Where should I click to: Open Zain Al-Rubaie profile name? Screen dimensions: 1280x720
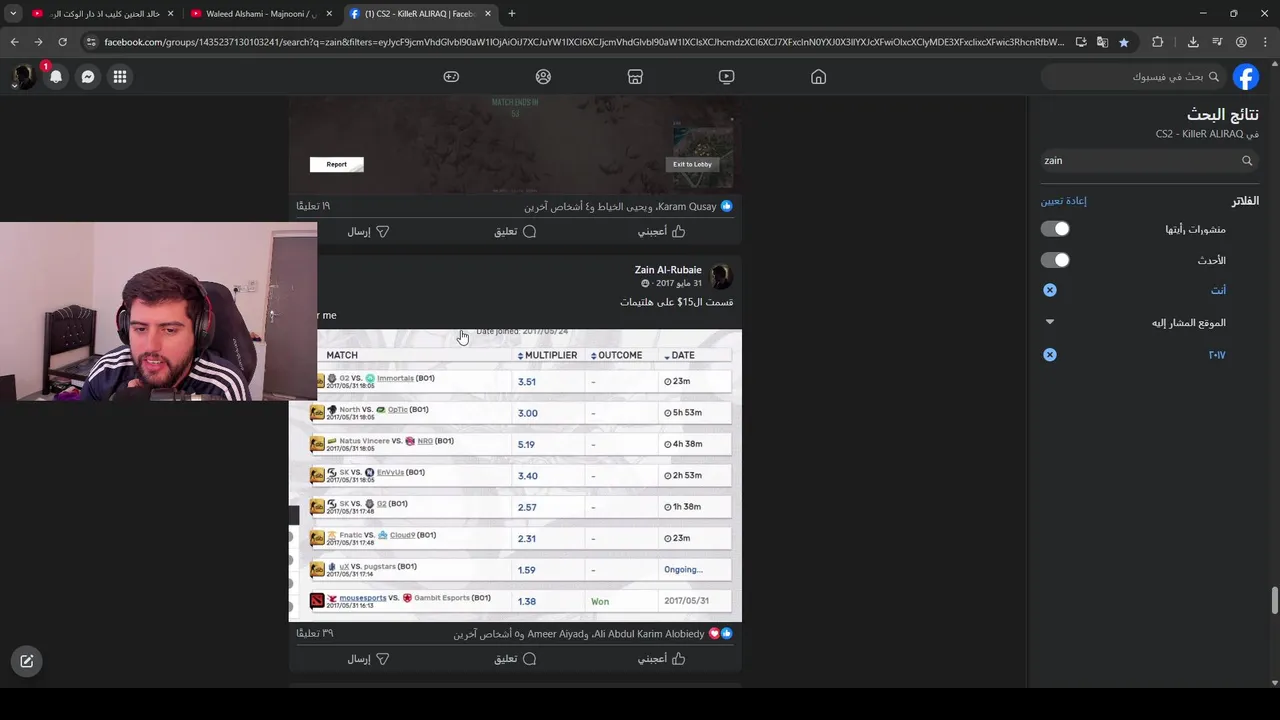(668, 270)
